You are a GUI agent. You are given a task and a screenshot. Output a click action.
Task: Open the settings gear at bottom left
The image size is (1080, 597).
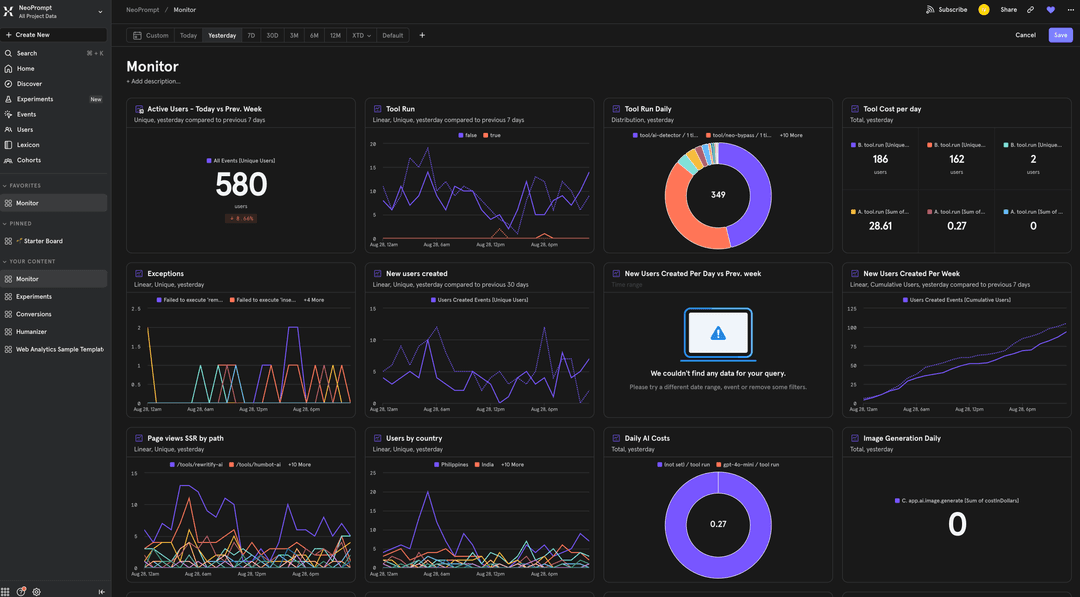point(35,590)
